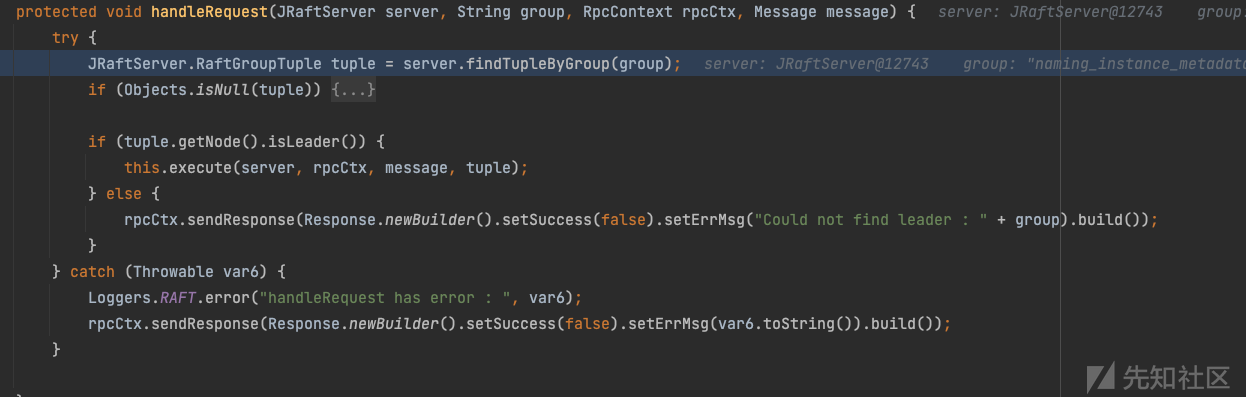
Task: Click the Message parameter type
Action: point(784,12)
